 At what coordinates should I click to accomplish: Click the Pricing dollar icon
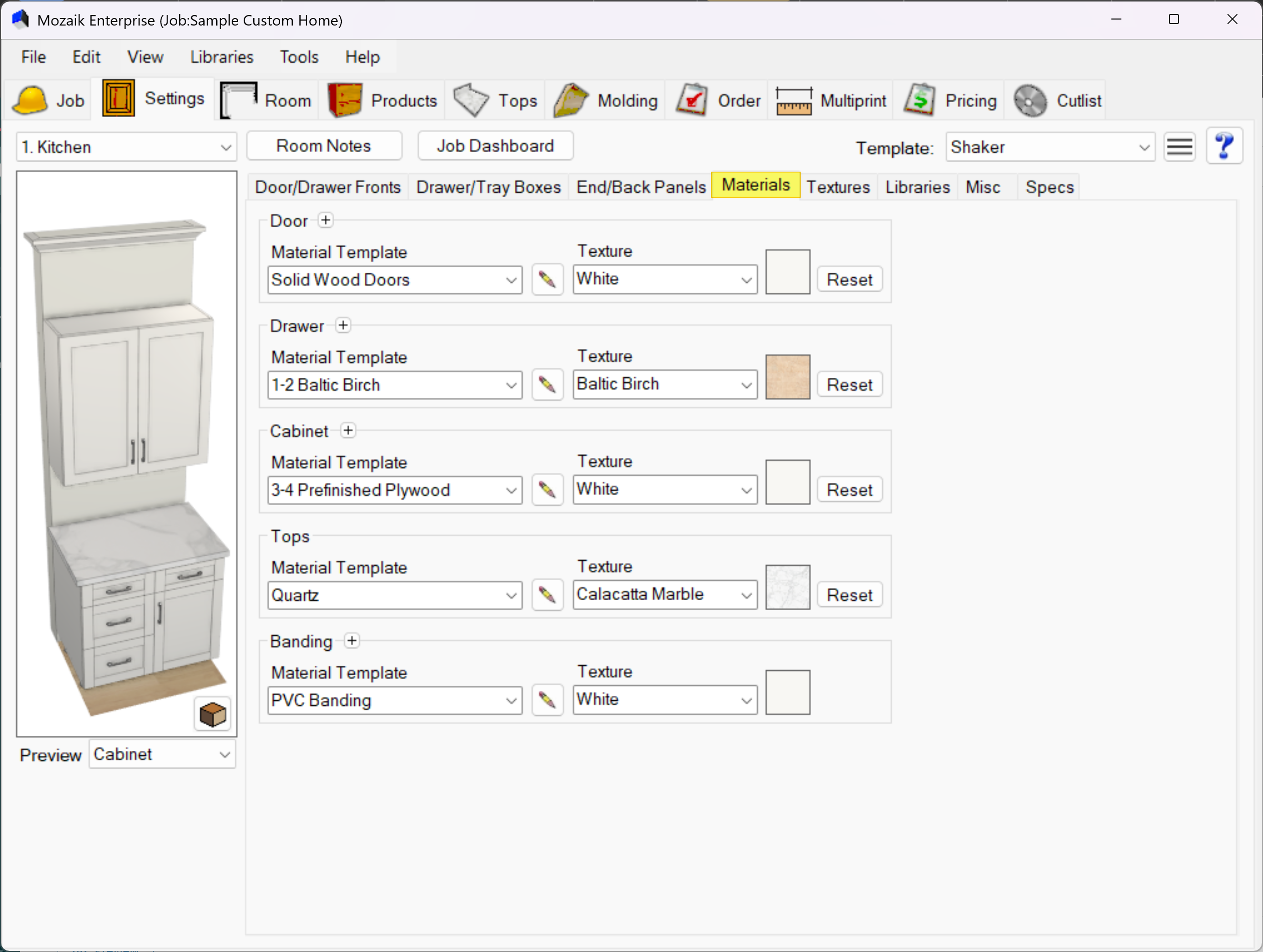pyautogui.click(x=919, y=101)
